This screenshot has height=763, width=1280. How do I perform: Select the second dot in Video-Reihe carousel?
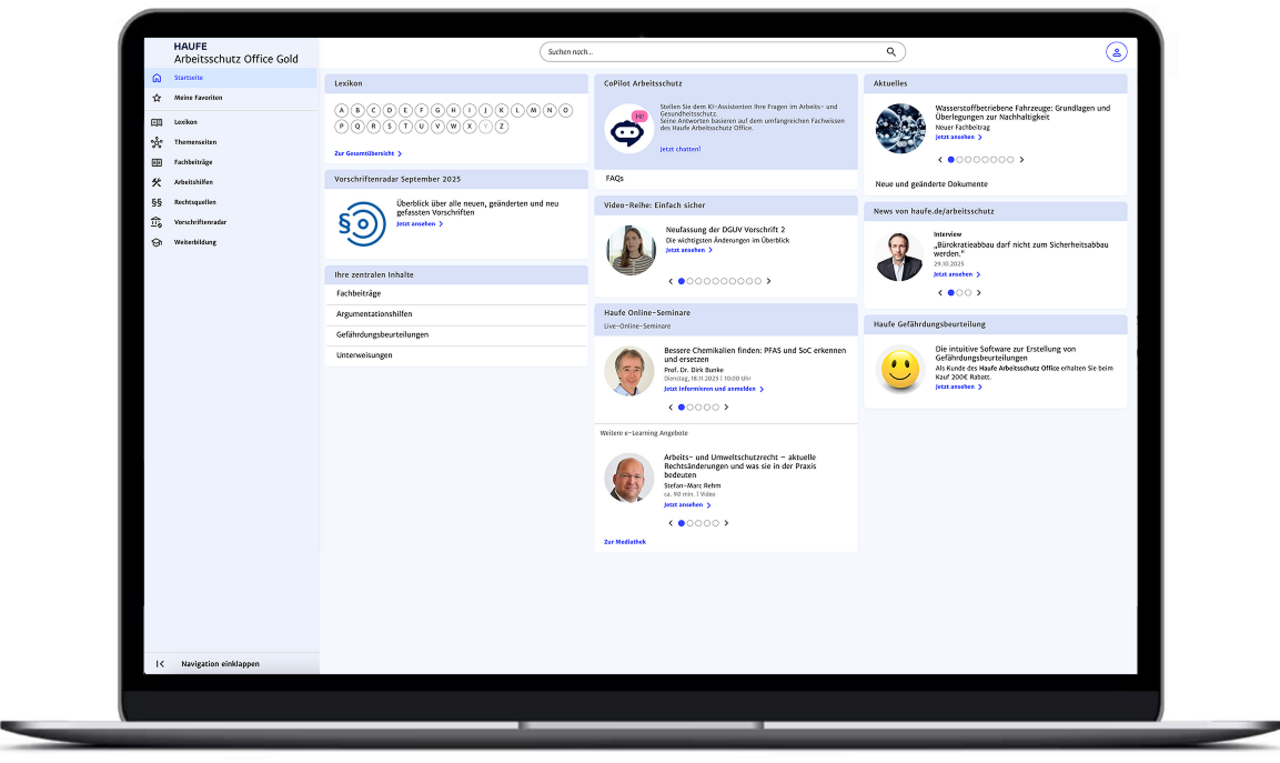point(691,281)
